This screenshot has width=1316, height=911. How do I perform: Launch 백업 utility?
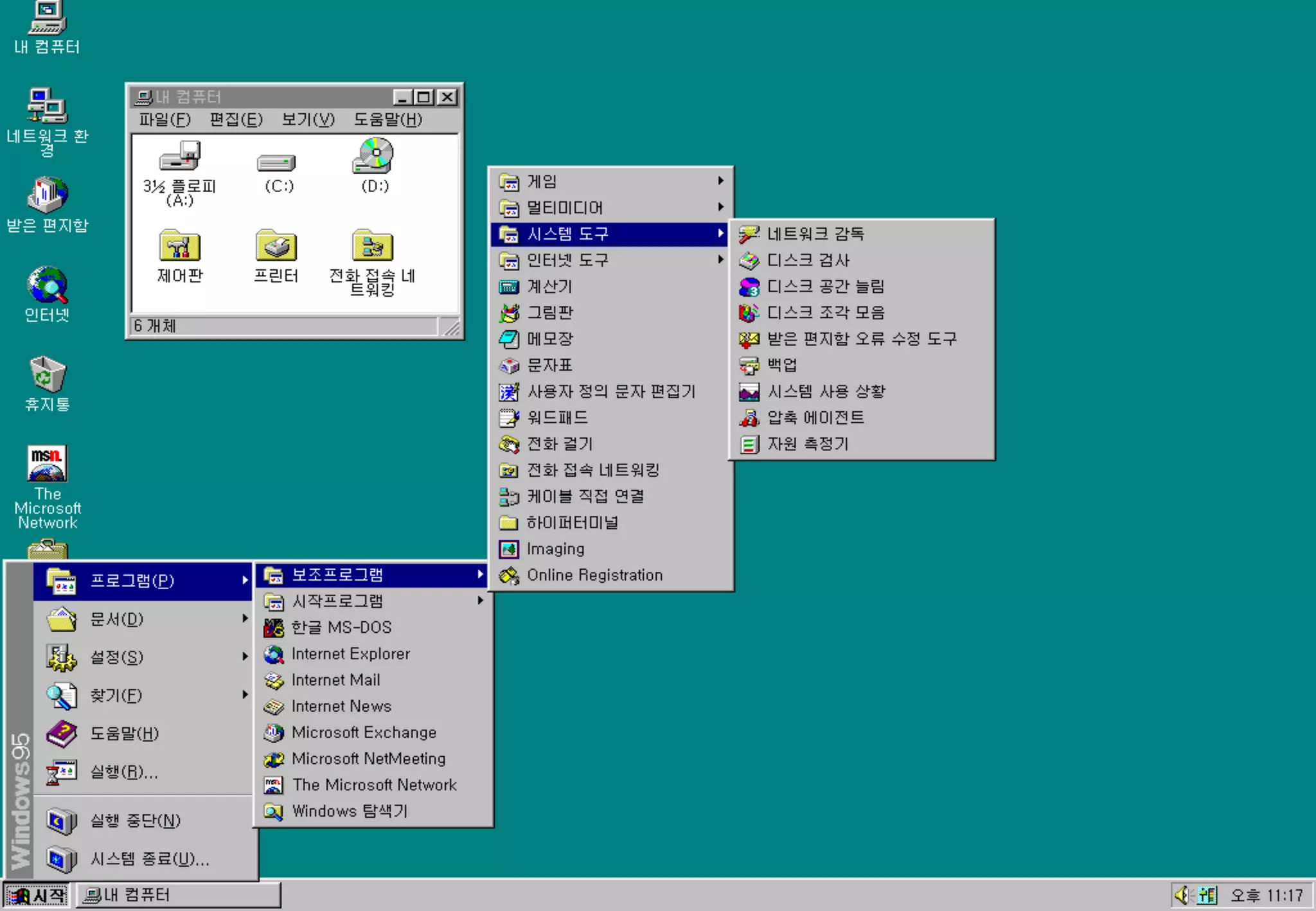click(862, 365)
